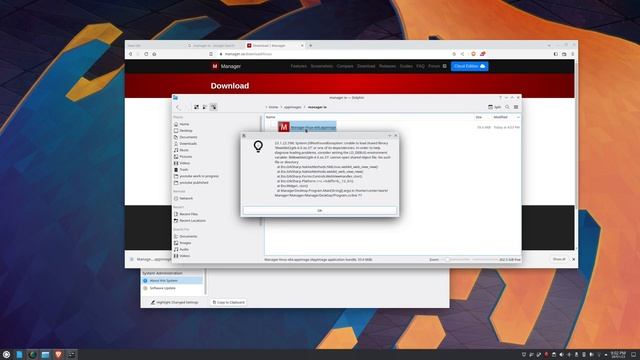Switch Dolphin to icons view mode
Screen dimensions: 640x360
(x=196, y=107)
